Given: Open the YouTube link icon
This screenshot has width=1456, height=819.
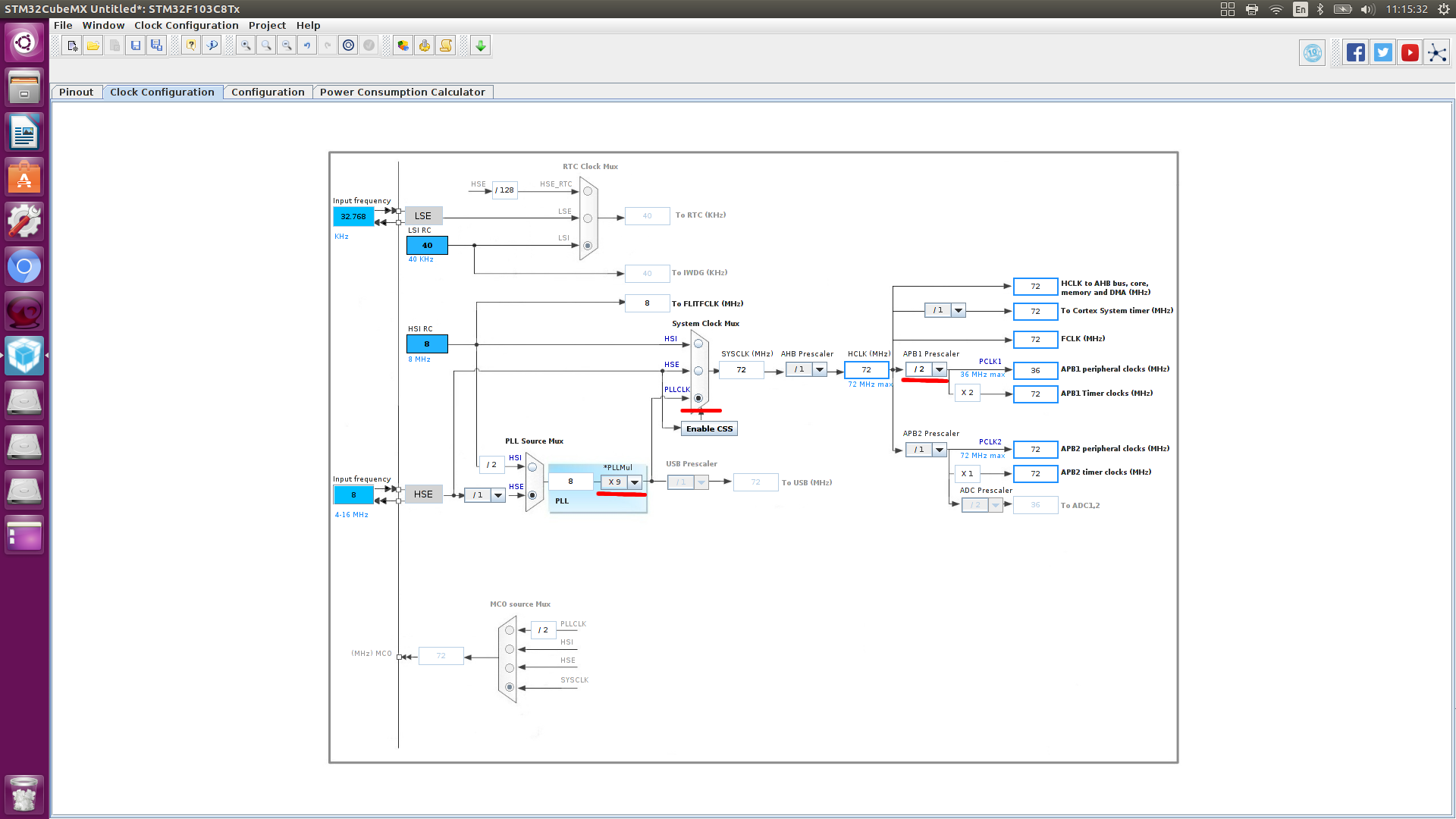Looking at the screenshot, I should point(1410,53).
